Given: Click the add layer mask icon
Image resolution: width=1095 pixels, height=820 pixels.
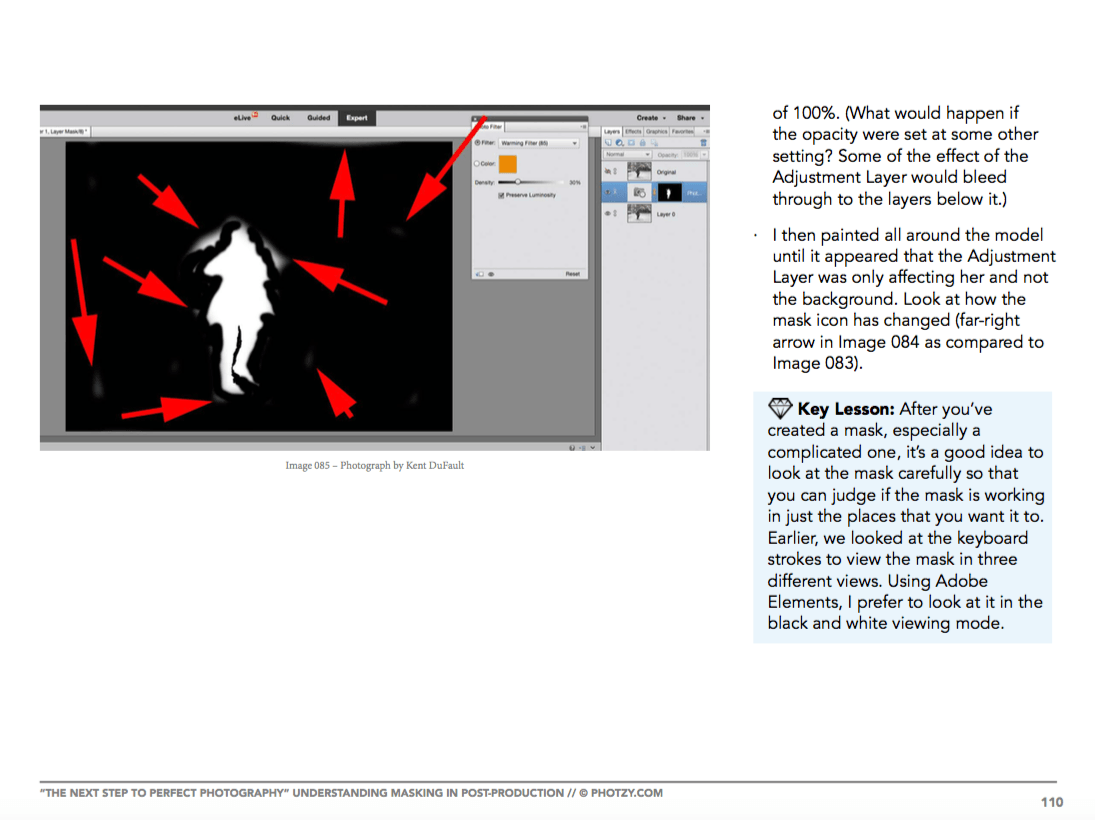Looking at the screenshot, I should point(630,143).
